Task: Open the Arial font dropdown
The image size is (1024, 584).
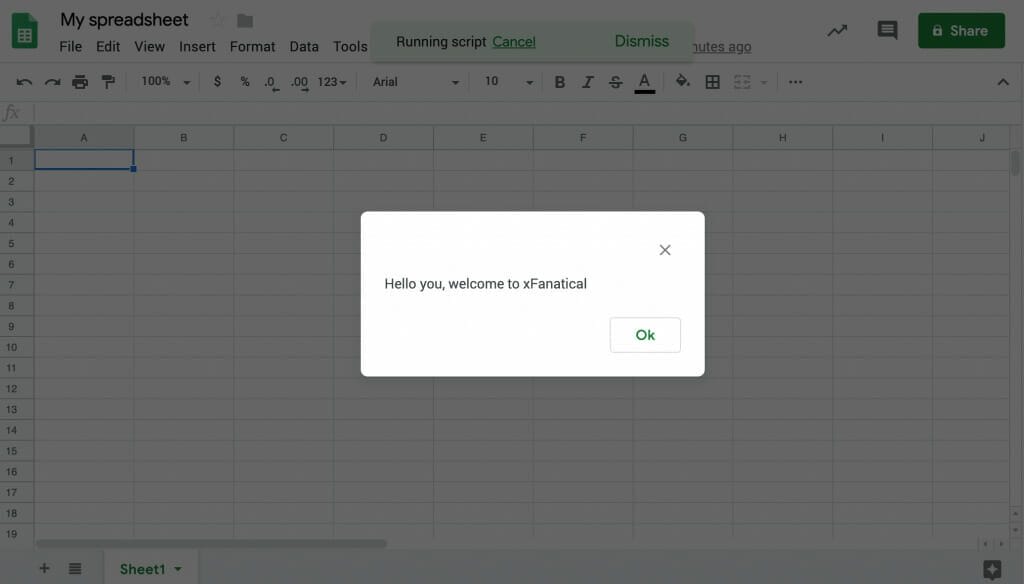Action: point(415,82)
